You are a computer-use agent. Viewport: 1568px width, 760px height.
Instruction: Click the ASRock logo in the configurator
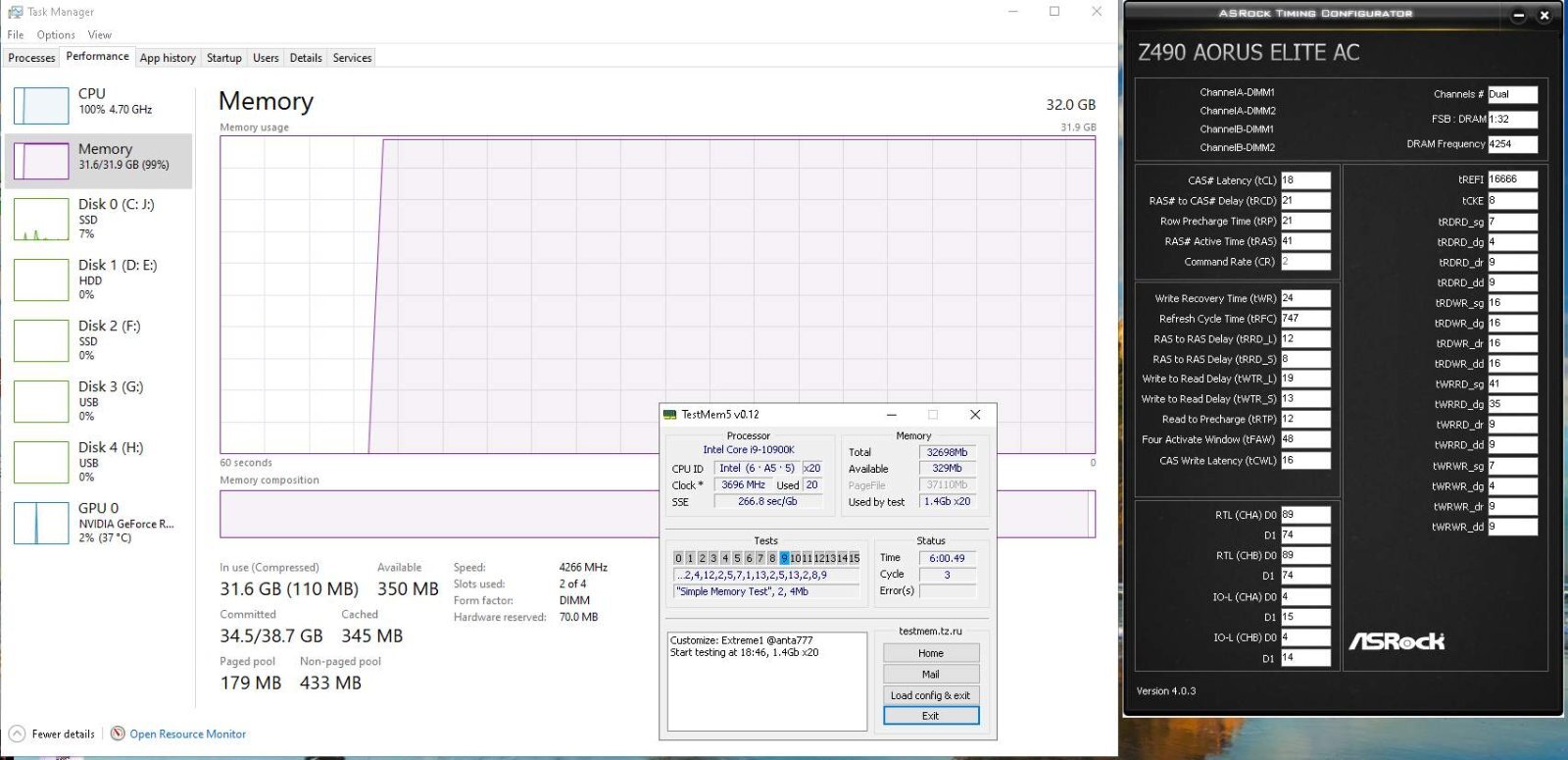point(1396,641)
